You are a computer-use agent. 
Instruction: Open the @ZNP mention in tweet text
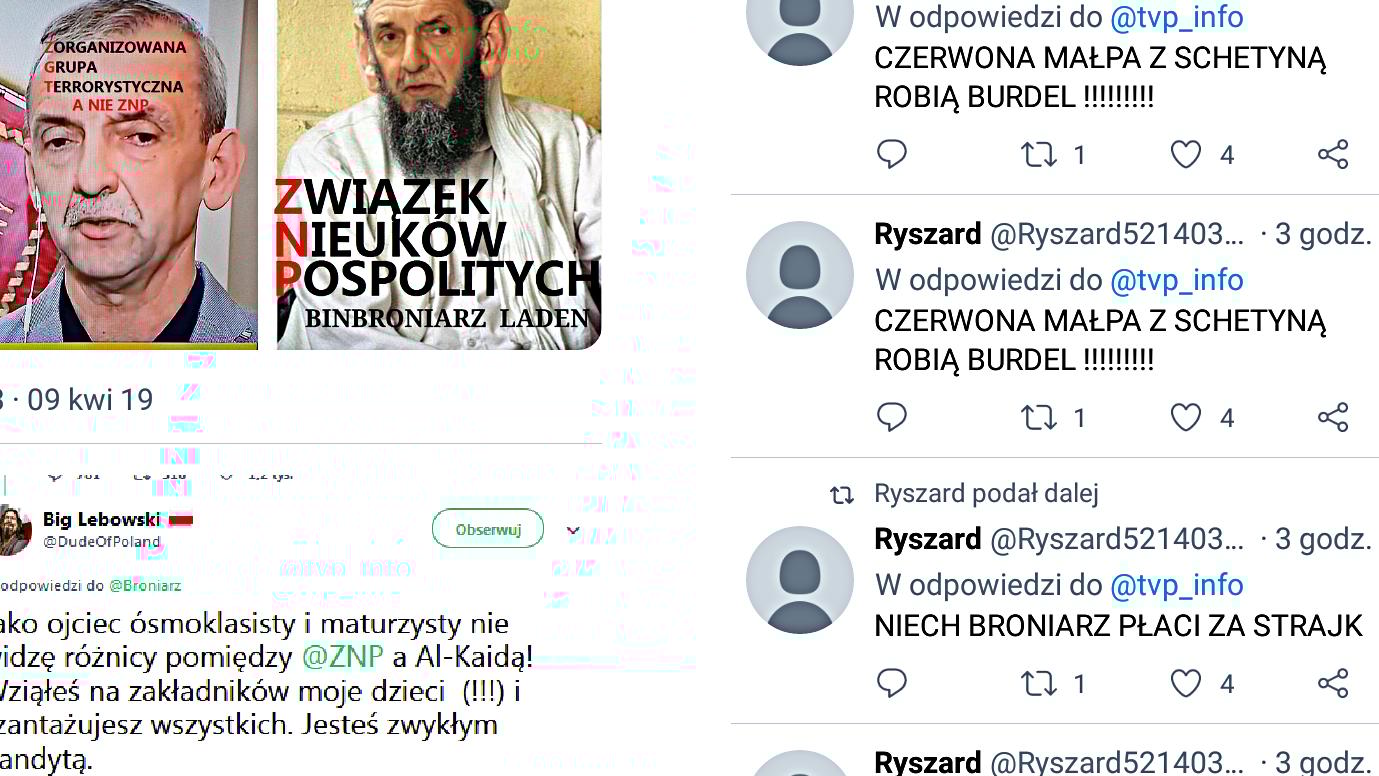coord(343,657)
